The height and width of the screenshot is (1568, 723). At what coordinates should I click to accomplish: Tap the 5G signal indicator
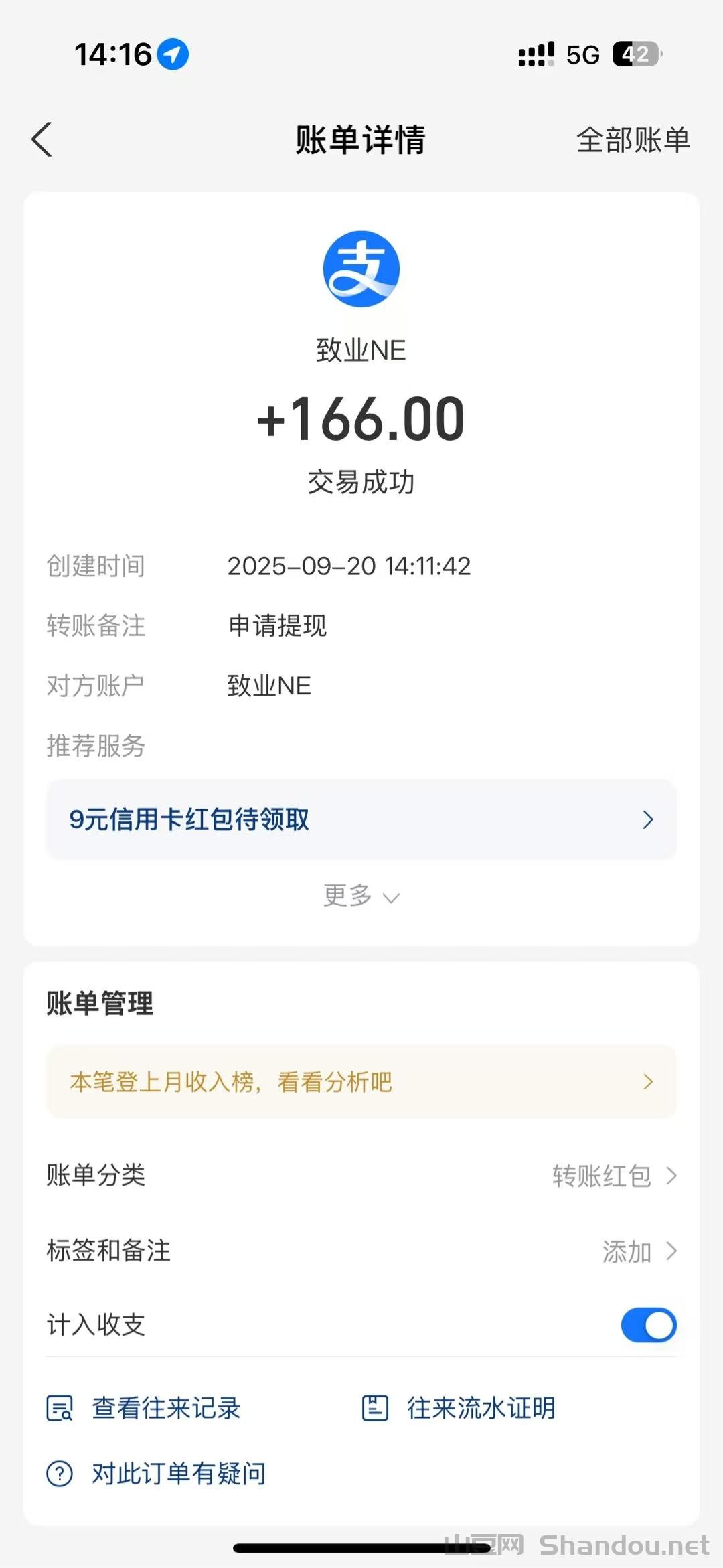582,55
